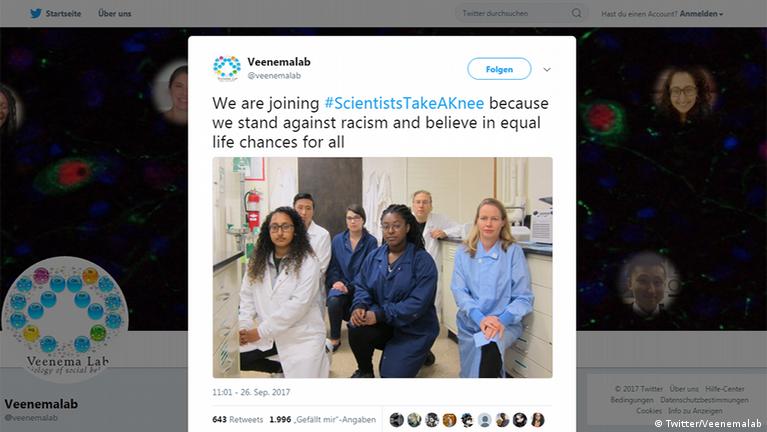The width and height of the screenshot is (767, 432).
Task: Click the search magnifier icon
Action: point(577,13)
